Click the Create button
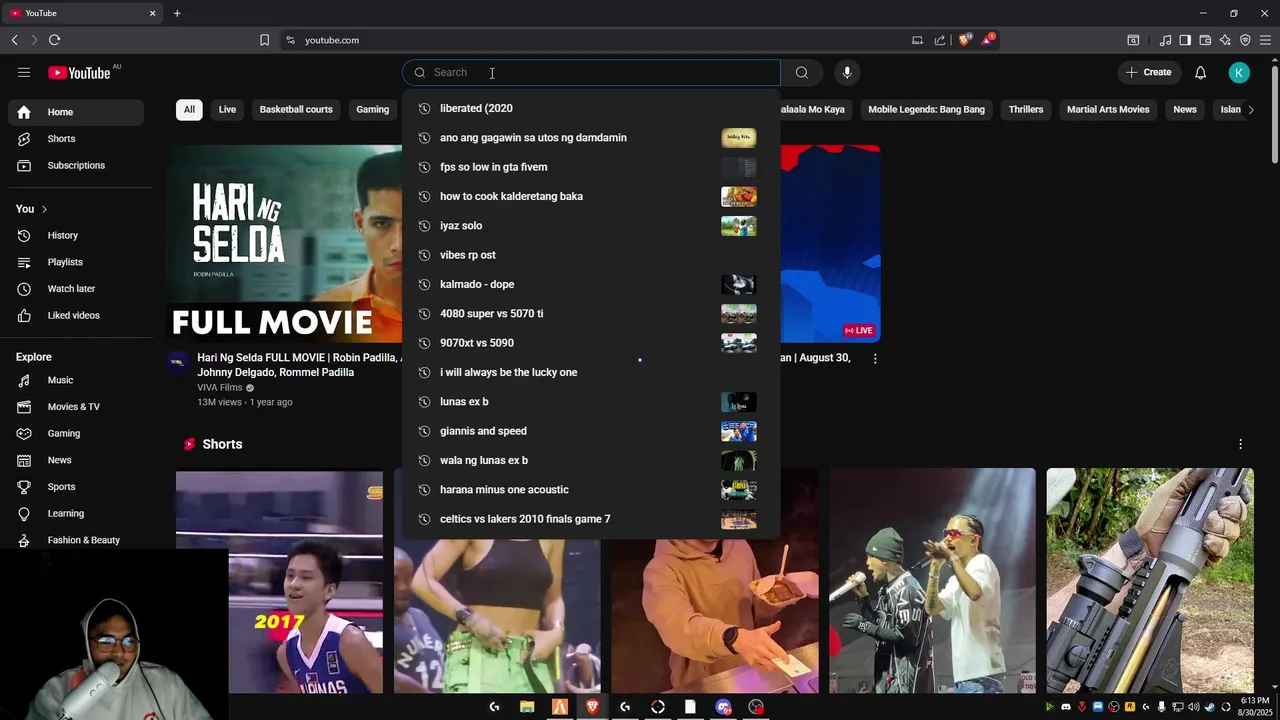 (x=1148, y=72)
